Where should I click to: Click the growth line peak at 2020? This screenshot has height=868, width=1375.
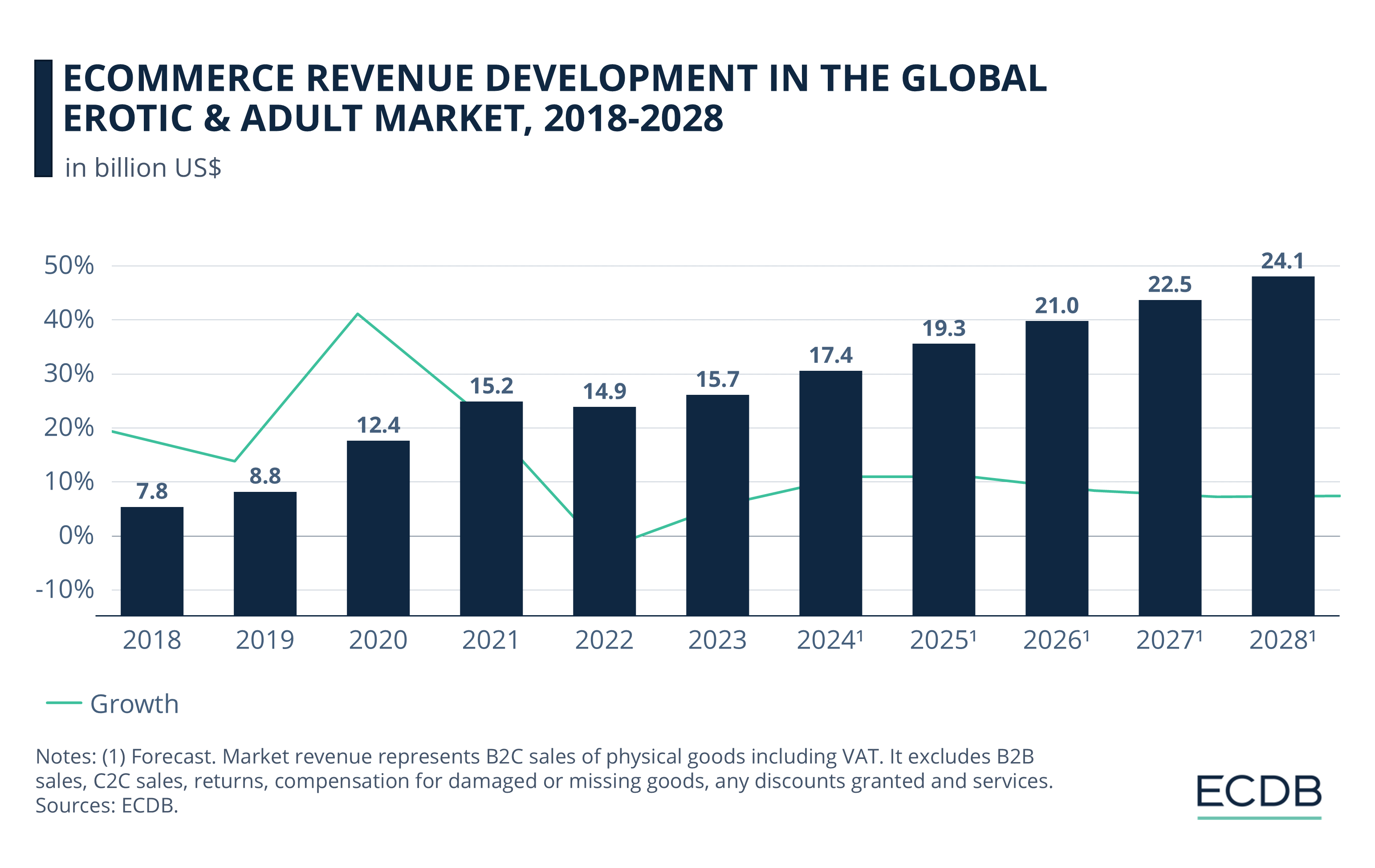[358, 313]
